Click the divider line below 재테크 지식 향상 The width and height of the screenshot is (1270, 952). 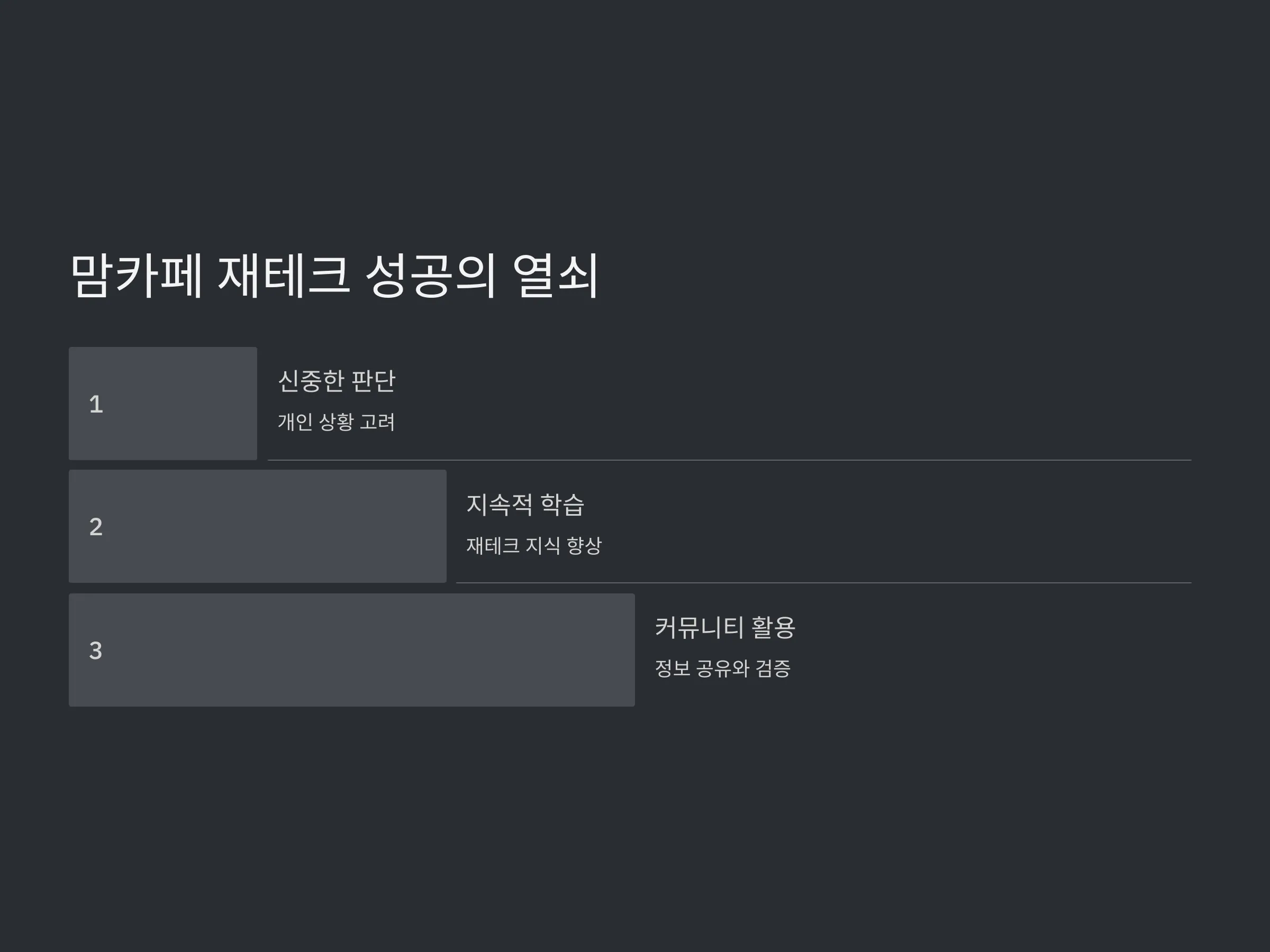[x=824, y=583]
